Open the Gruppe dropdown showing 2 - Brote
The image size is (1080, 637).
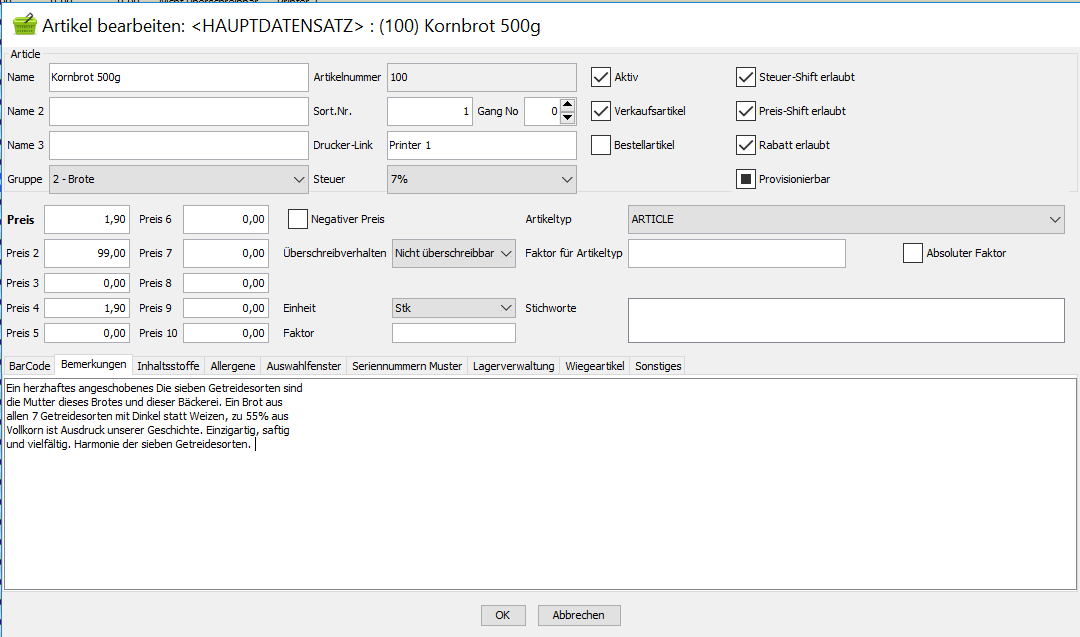(178, 179)
